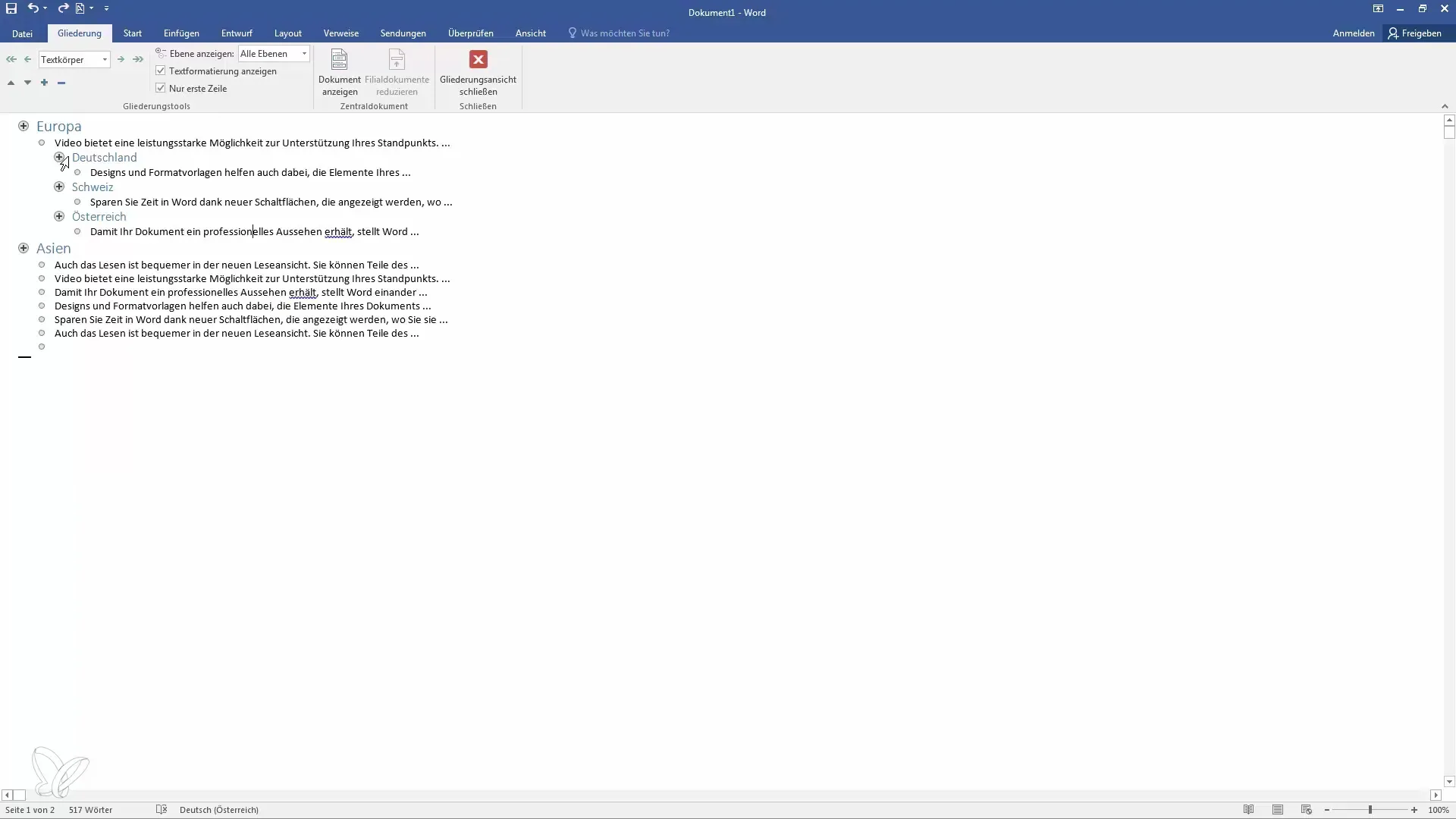The height and width of the screenshot is (819, 1456).
Task: Save the document with the floppy icon
Action: (x=11, y=8)
